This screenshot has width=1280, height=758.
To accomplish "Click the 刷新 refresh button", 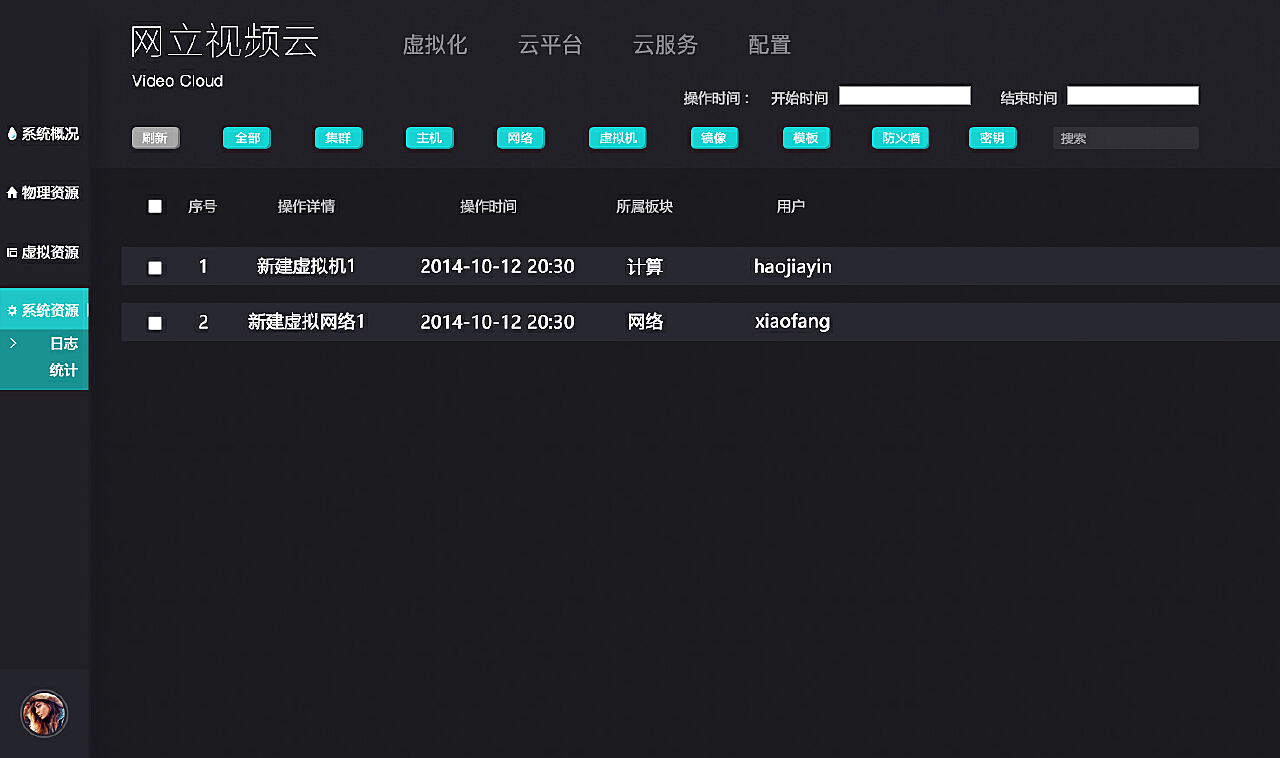I will (155, 138).
